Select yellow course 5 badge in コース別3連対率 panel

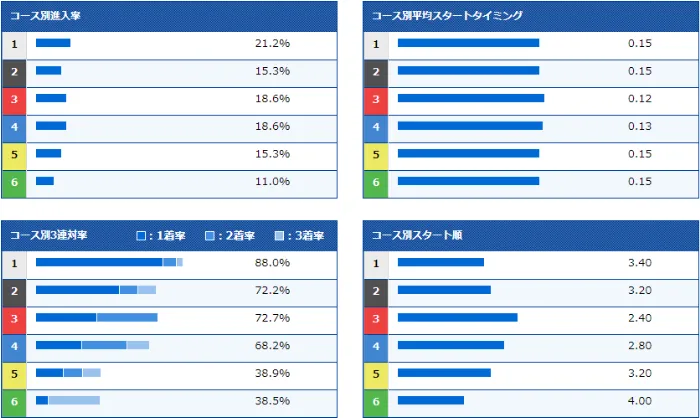(x=15, y=373)
